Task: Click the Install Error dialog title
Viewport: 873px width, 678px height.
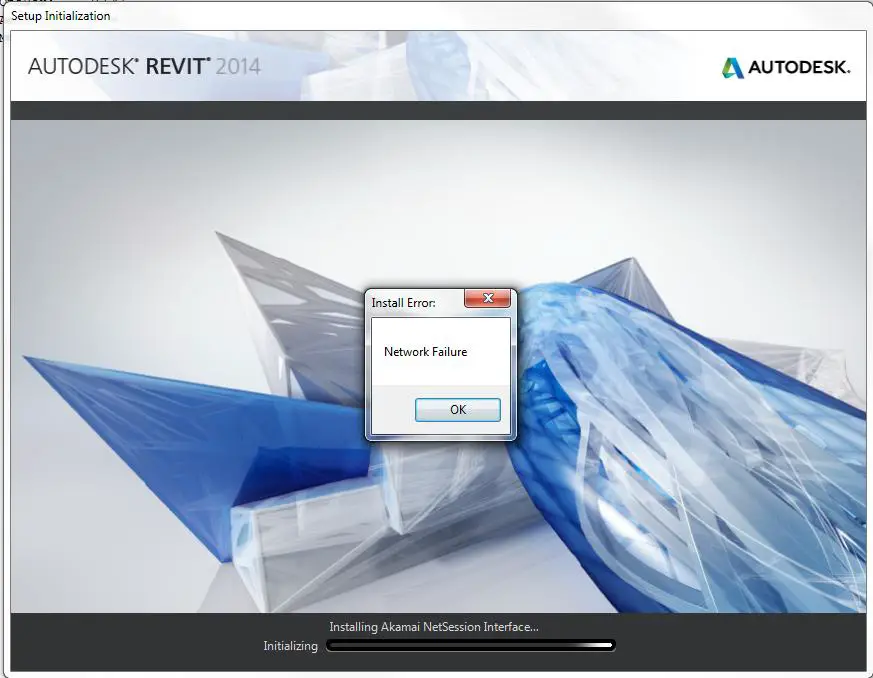Action: point(403,303)
